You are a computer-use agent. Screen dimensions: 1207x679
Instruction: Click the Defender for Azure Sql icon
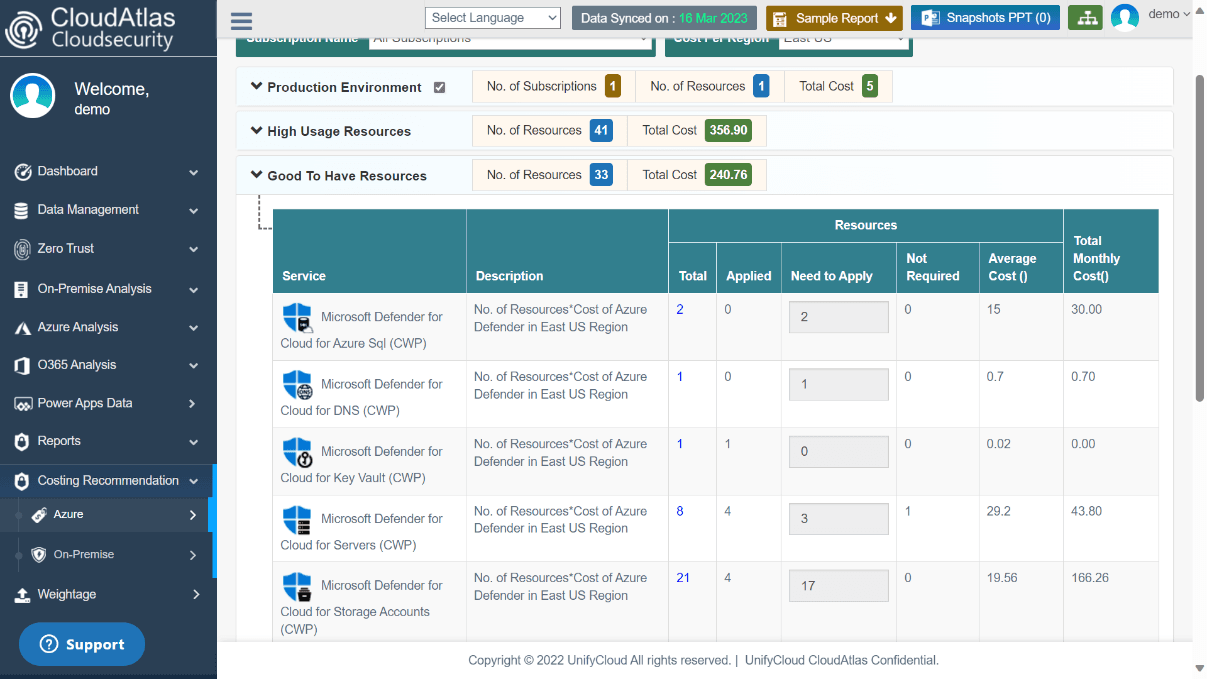(298, 317)
